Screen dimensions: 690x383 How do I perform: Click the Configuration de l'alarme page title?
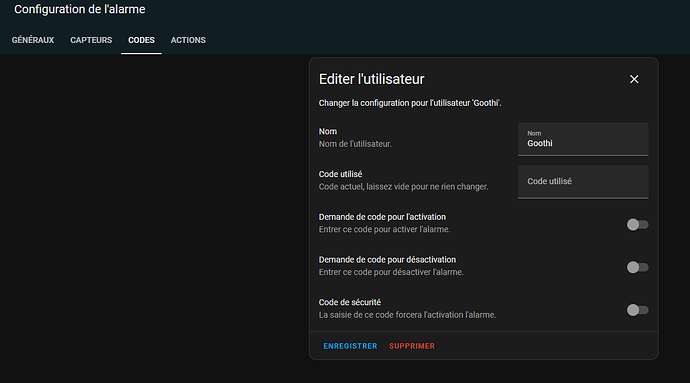point(80,9)
